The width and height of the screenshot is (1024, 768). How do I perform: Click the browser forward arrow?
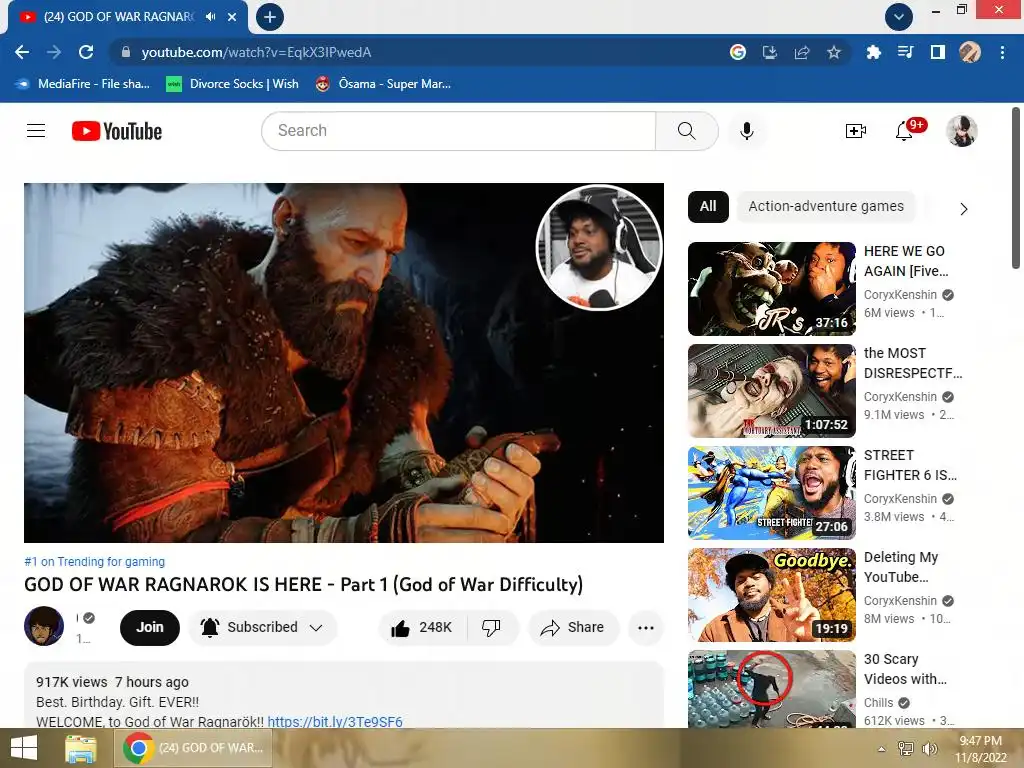coord(54,52)
